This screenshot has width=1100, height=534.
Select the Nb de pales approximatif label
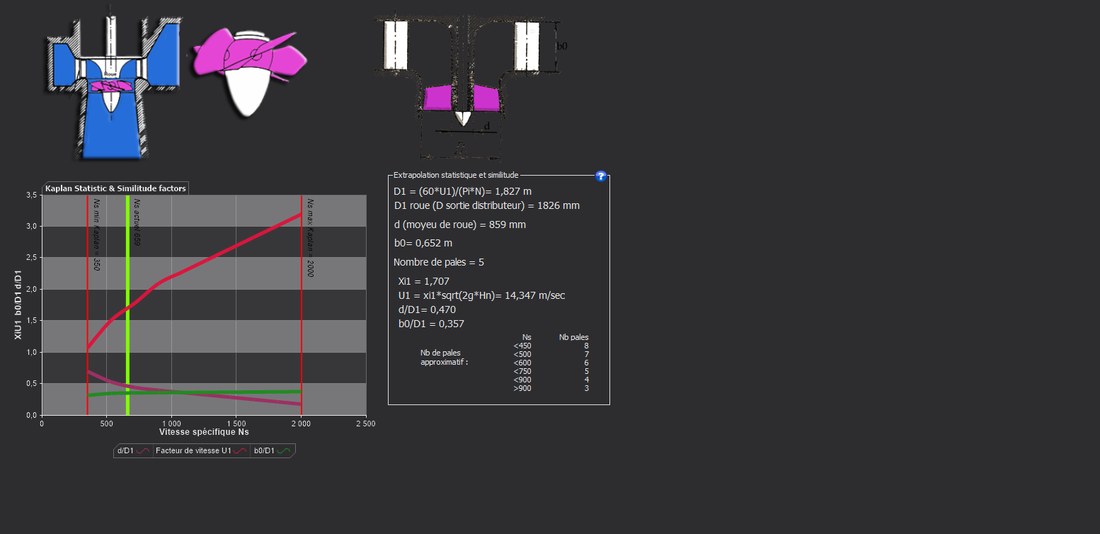point(443,358)
